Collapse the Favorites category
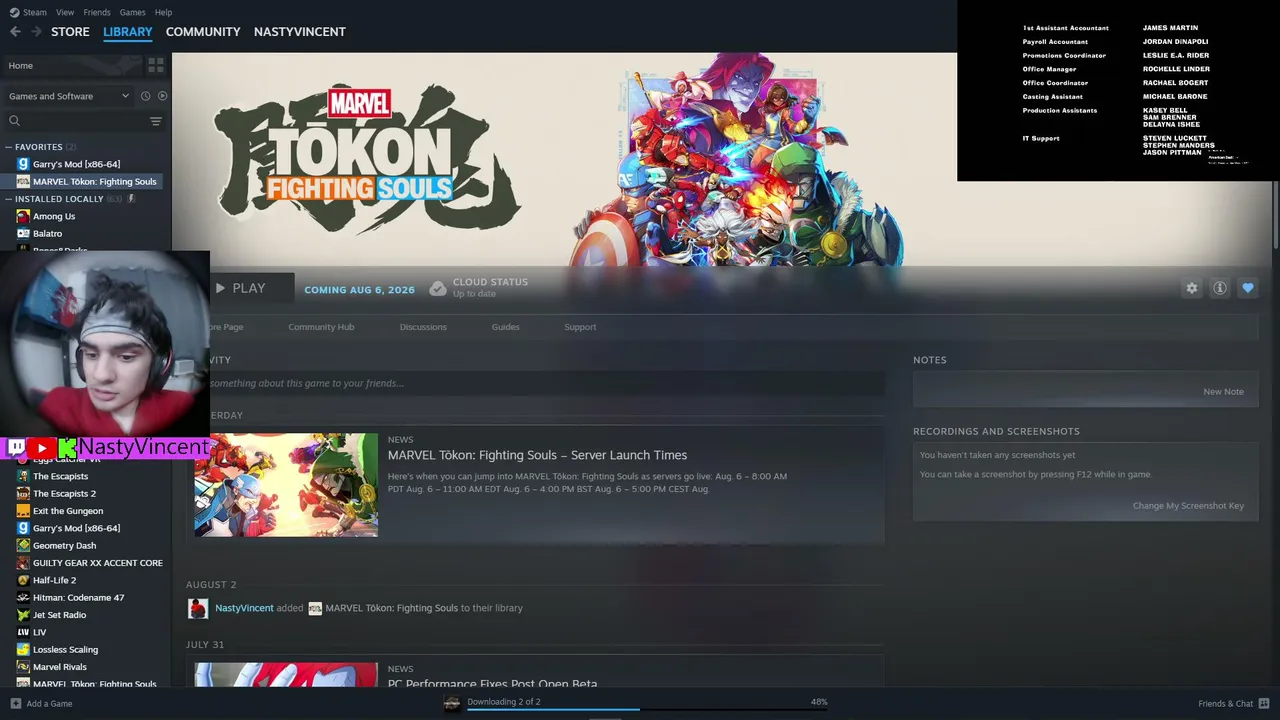 click(x=9, y=147)
